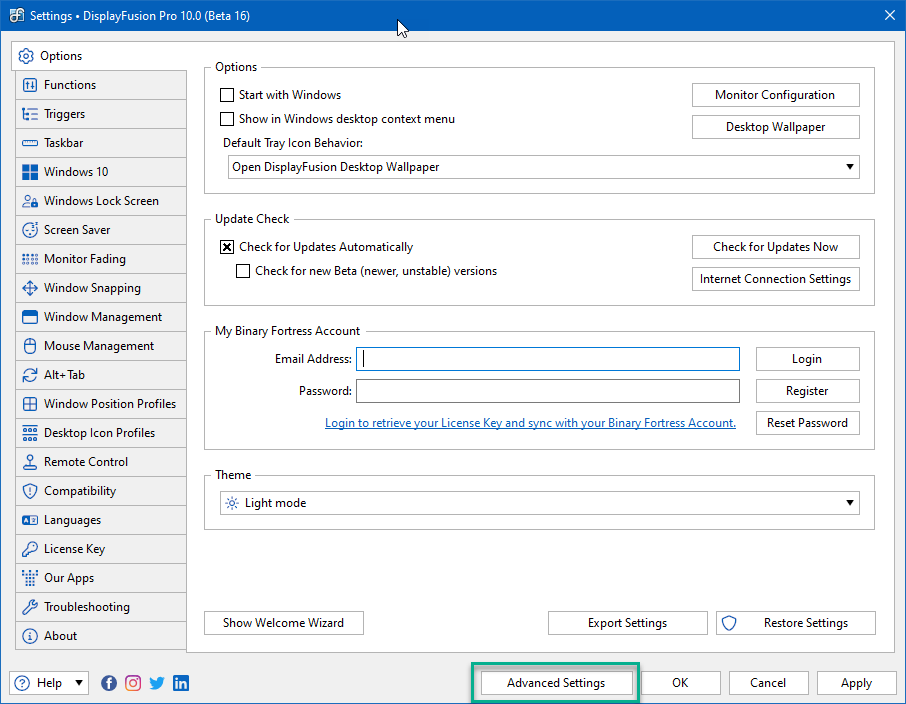The image size is (906, 704).
Task: Click the Export Settings button
Action: (627, 623)
